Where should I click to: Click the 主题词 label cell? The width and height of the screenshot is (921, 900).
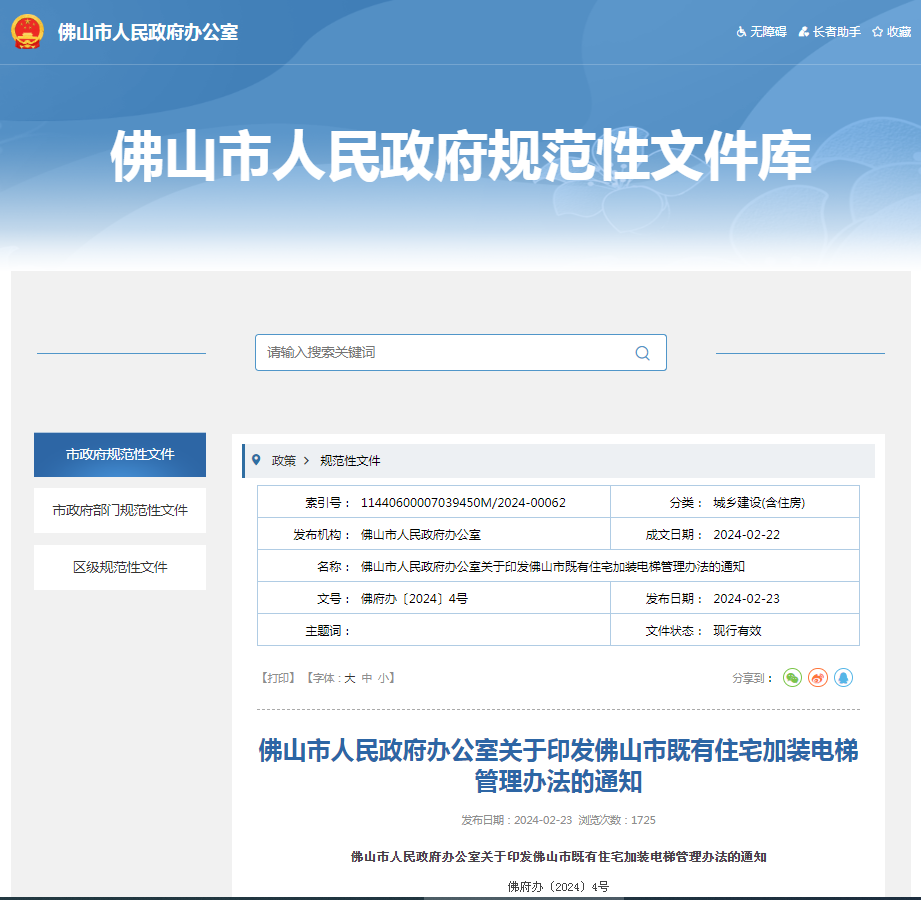(x=328, y=631)
